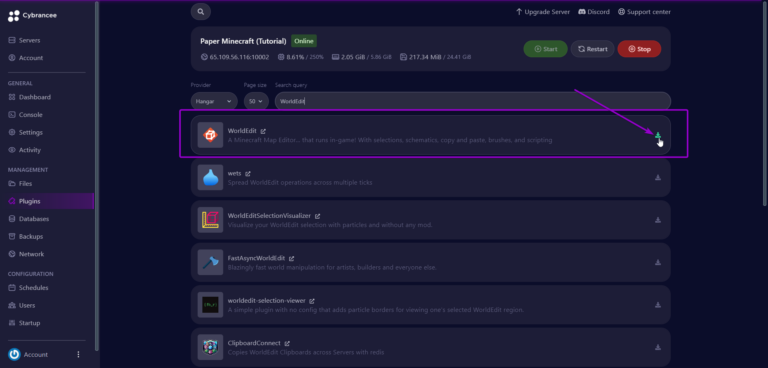
Task: Click the Online status badge
Action: pos(304,41)
